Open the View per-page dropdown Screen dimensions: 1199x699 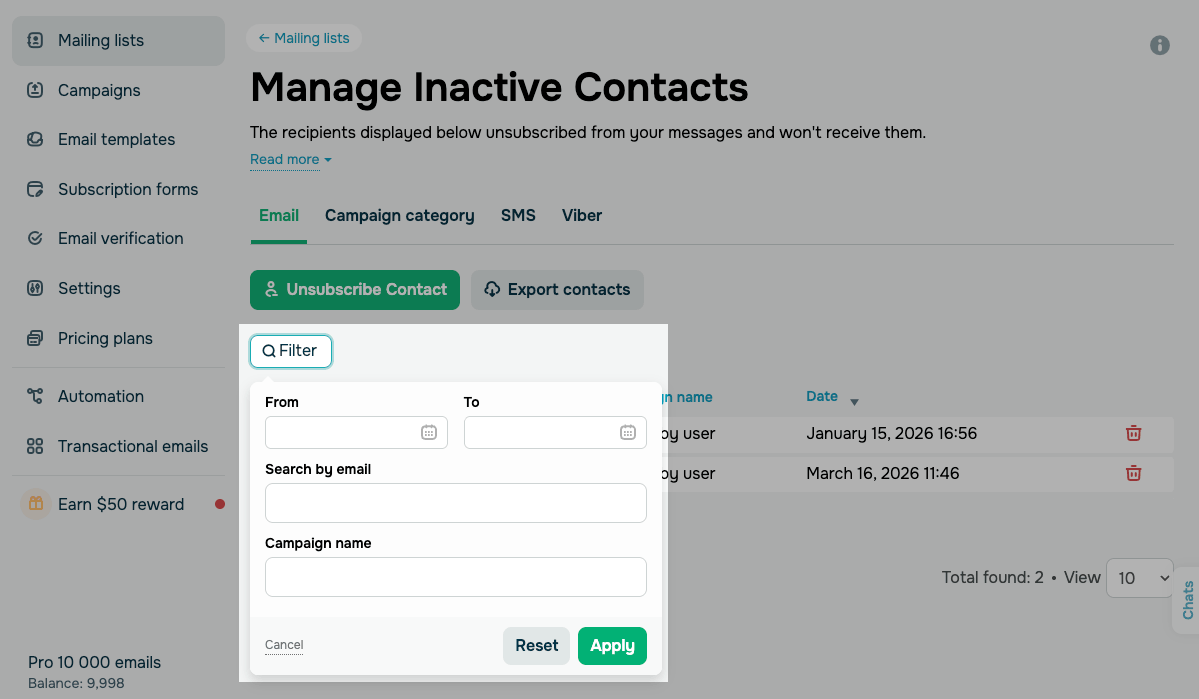tap(1139, 578)
